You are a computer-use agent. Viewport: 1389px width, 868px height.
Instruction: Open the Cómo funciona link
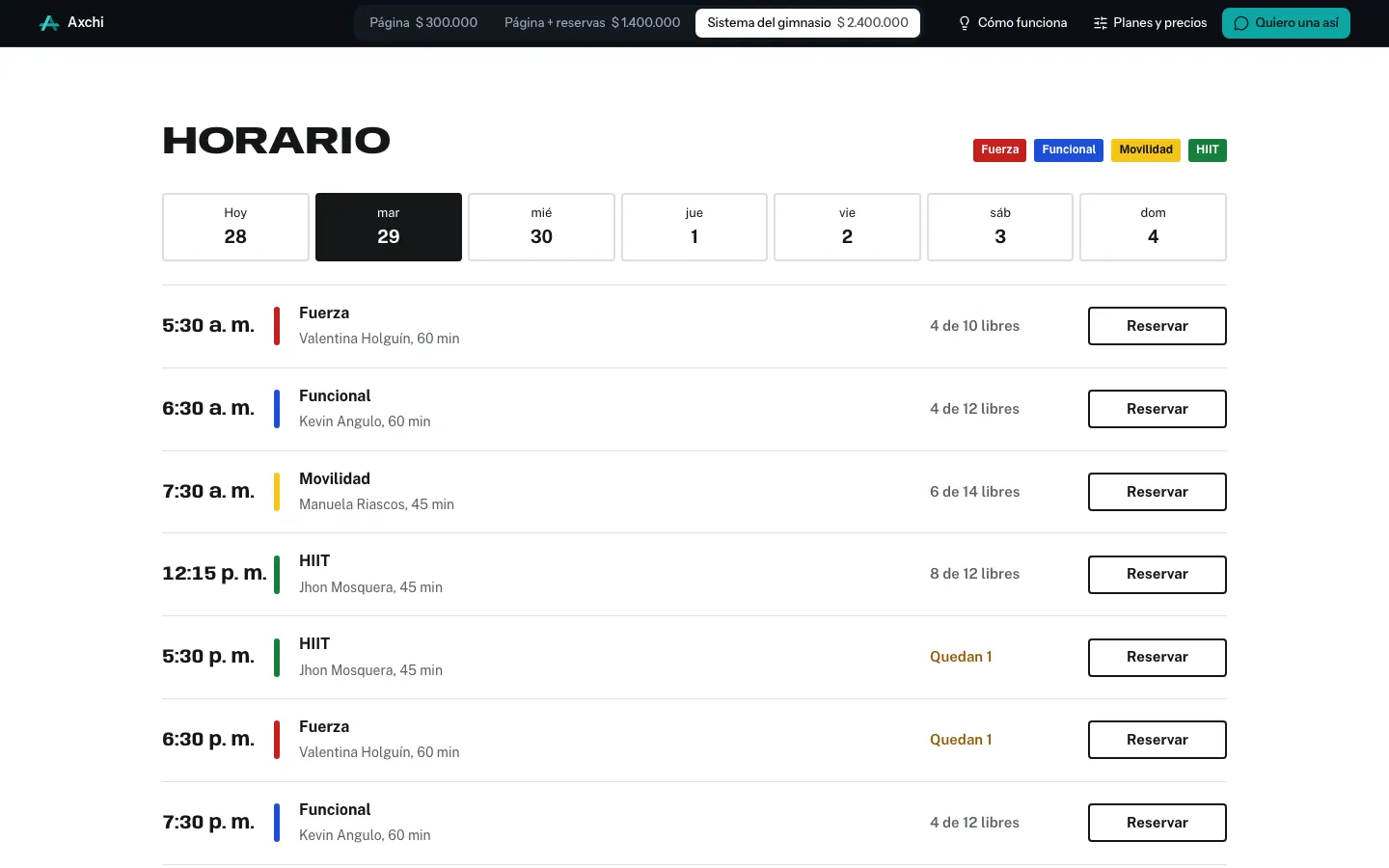click(x=1012, y=23)
